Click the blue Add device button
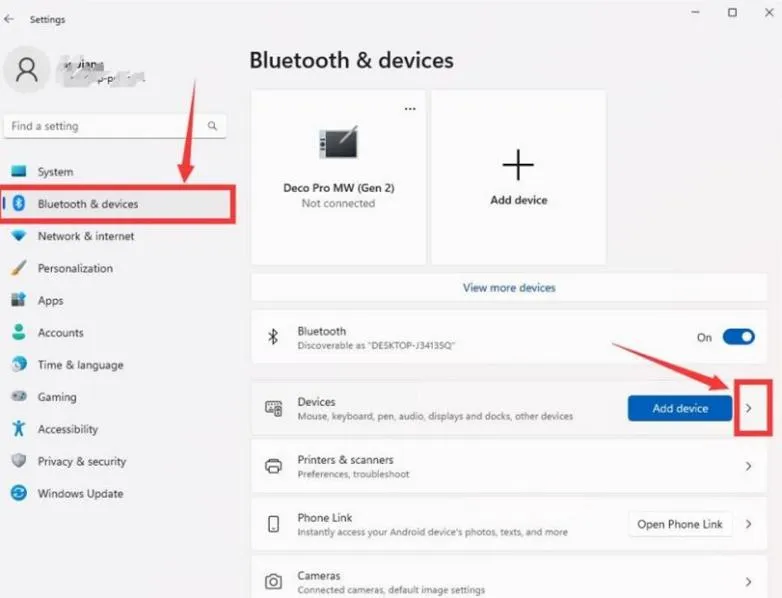Screen dimensions: 782x598 680,408
